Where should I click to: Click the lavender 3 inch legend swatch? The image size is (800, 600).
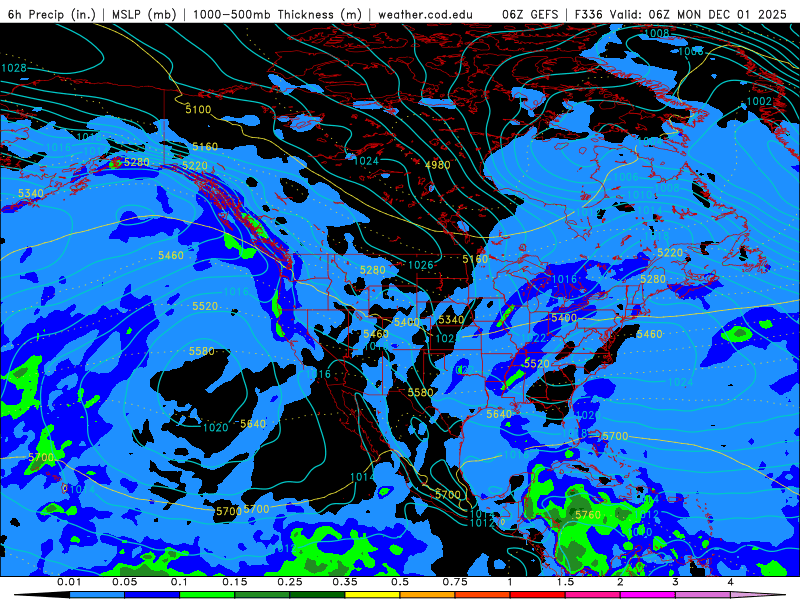[x=703, y=595]
